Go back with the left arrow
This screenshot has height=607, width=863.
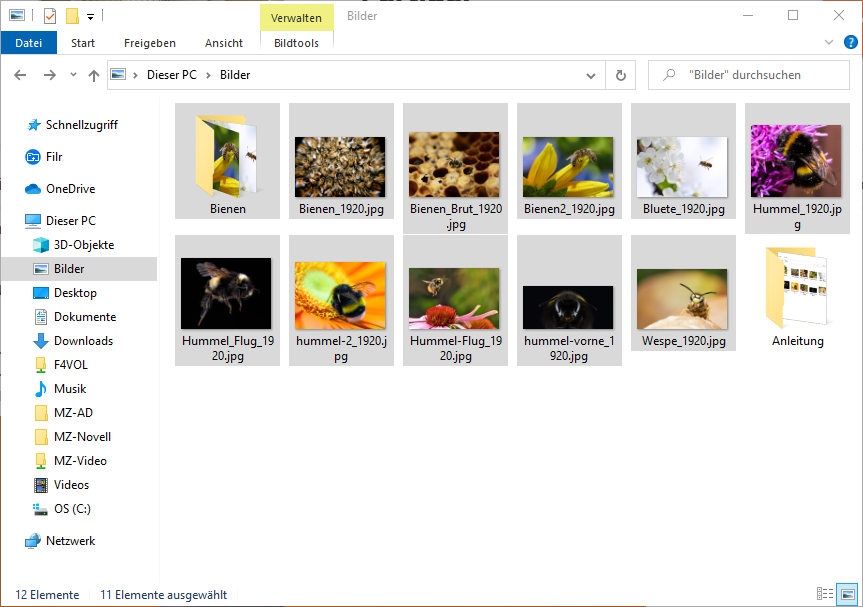coord(20,75)
